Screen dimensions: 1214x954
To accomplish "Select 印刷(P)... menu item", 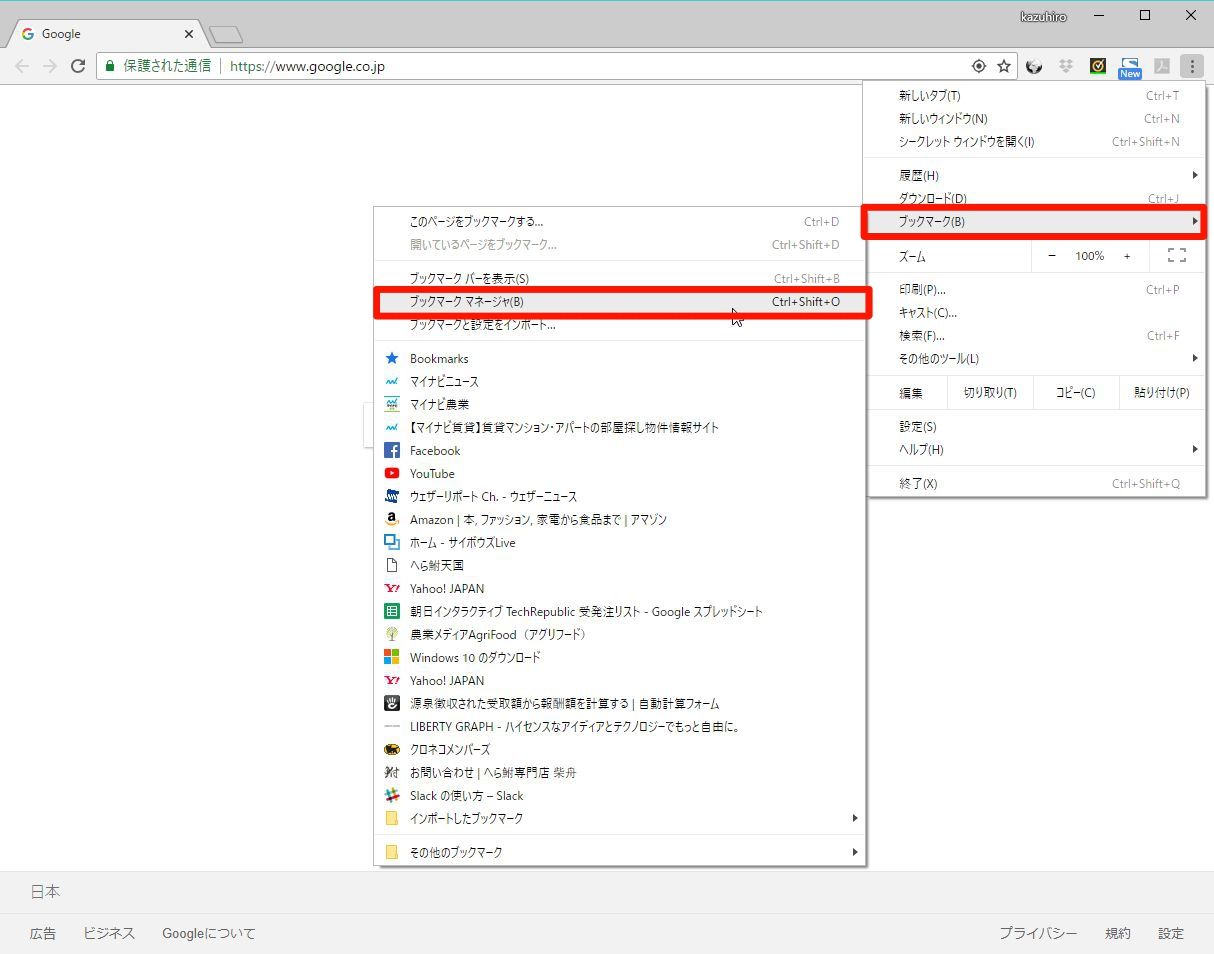I will [x=1036, y=289].
